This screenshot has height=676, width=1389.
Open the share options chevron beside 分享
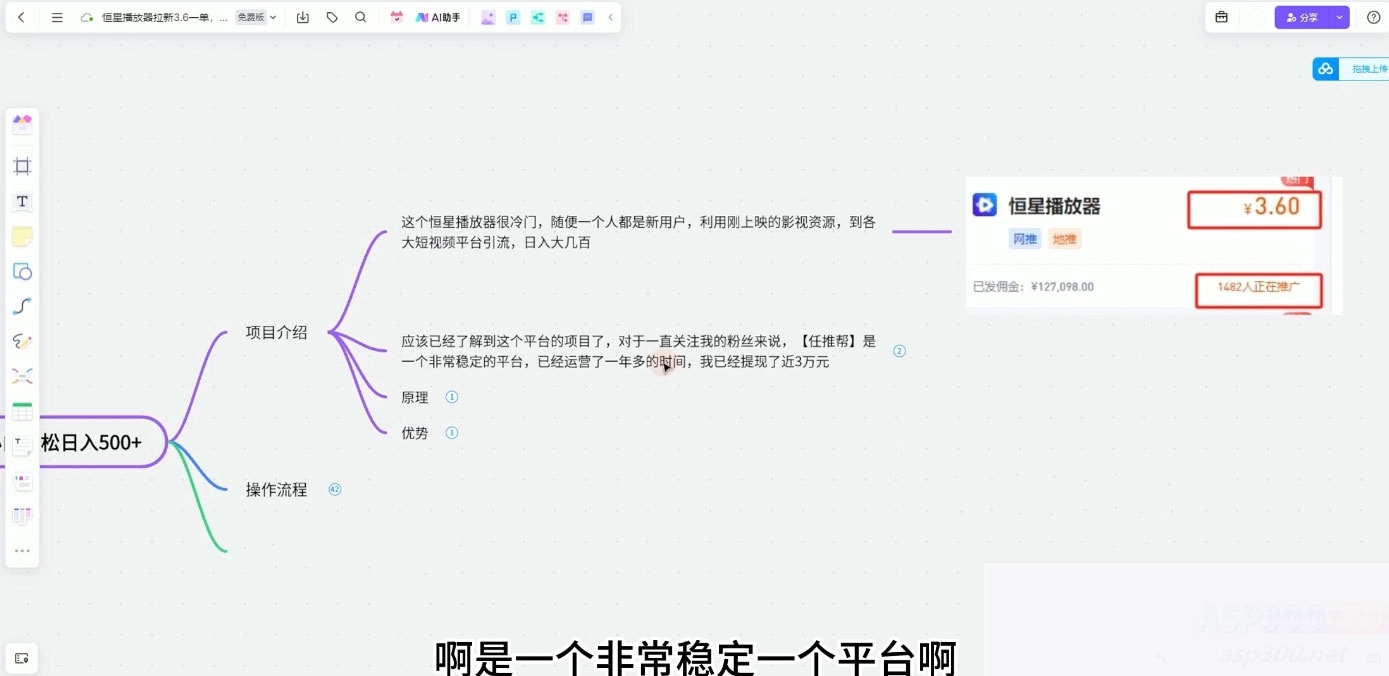point(1340,17)
